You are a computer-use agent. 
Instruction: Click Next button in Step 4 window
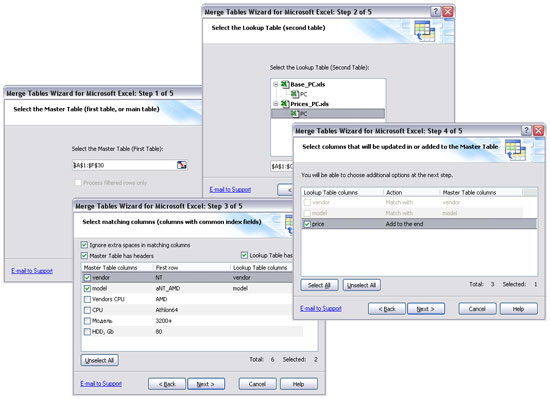tap(426, 309)
